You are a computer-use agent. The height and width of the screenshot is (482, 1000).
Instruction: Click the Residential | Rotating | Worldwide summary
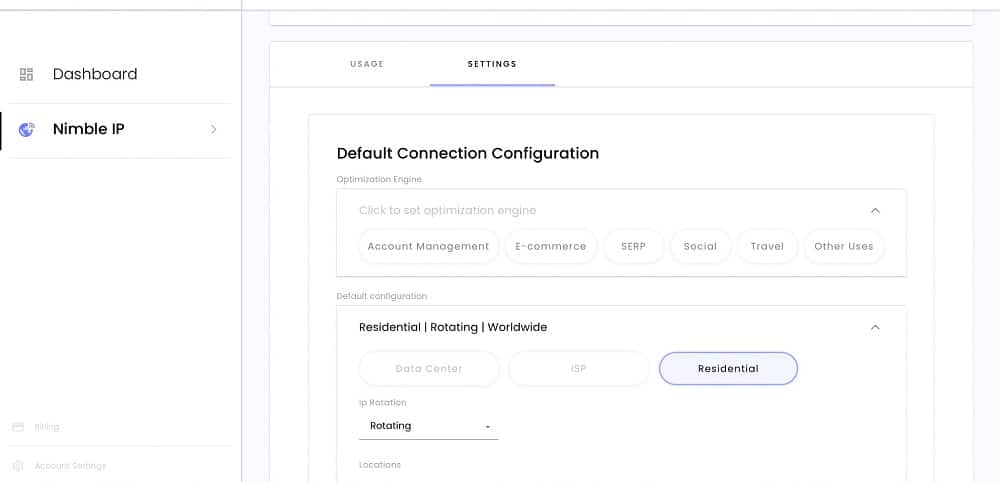point(453,327)
